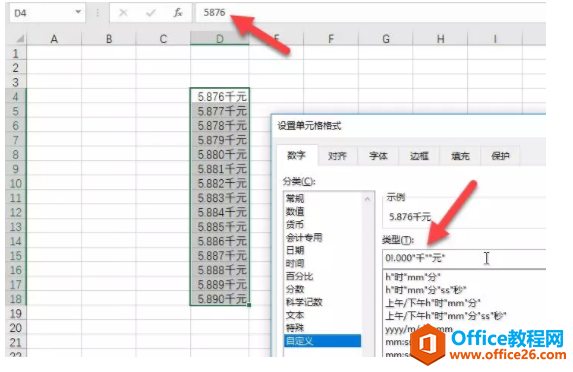The height and width of the screenshot is (372, 573).
Task: Select 自定义 category
Action: click(322, 341)
